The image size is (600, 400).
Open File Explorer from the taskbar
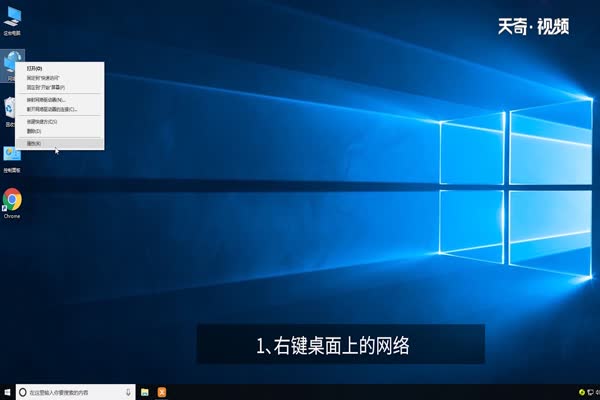pos(145,392)
